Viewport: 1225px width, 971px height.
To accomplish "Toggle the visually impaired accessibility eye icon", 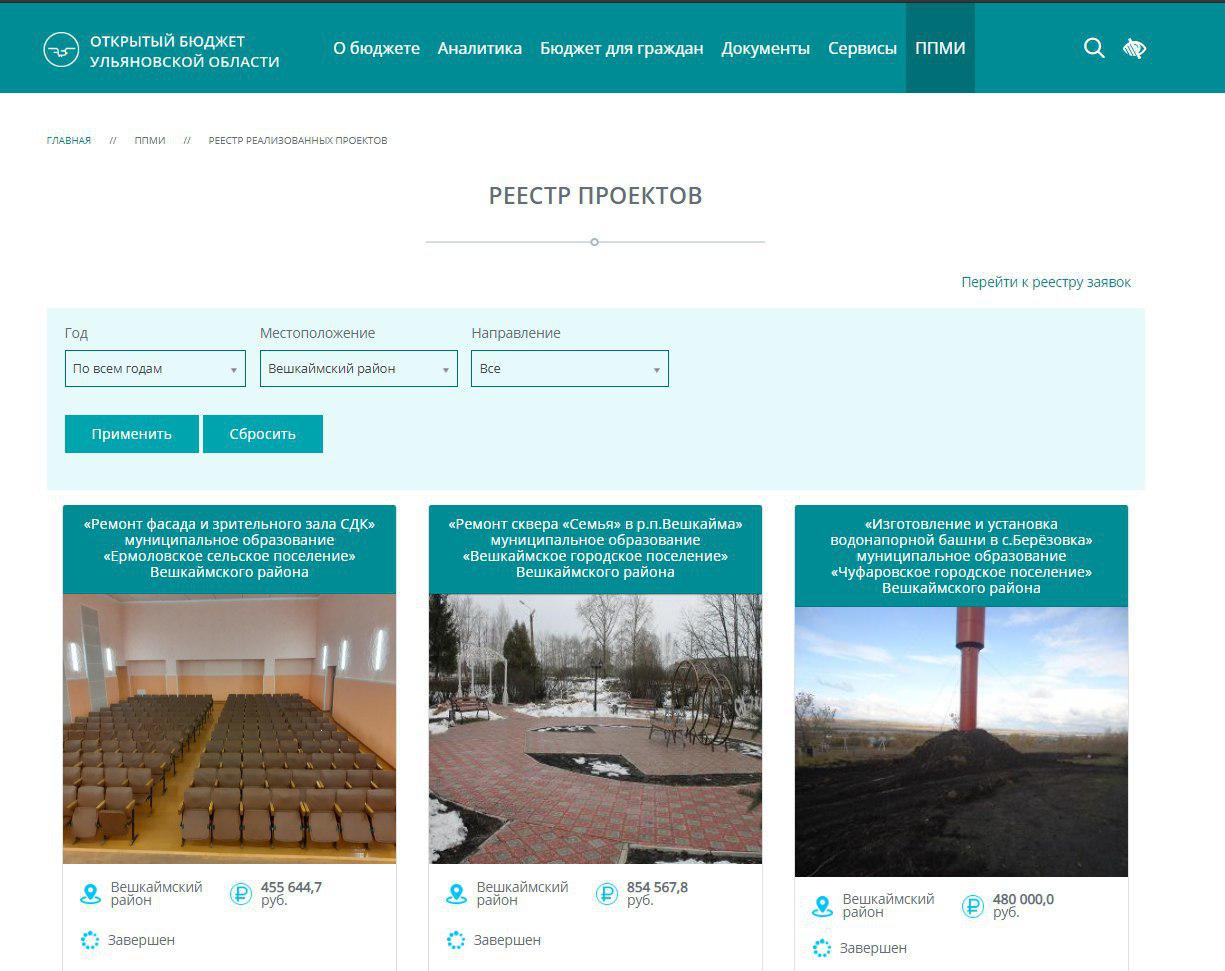I will point(1134,48).
